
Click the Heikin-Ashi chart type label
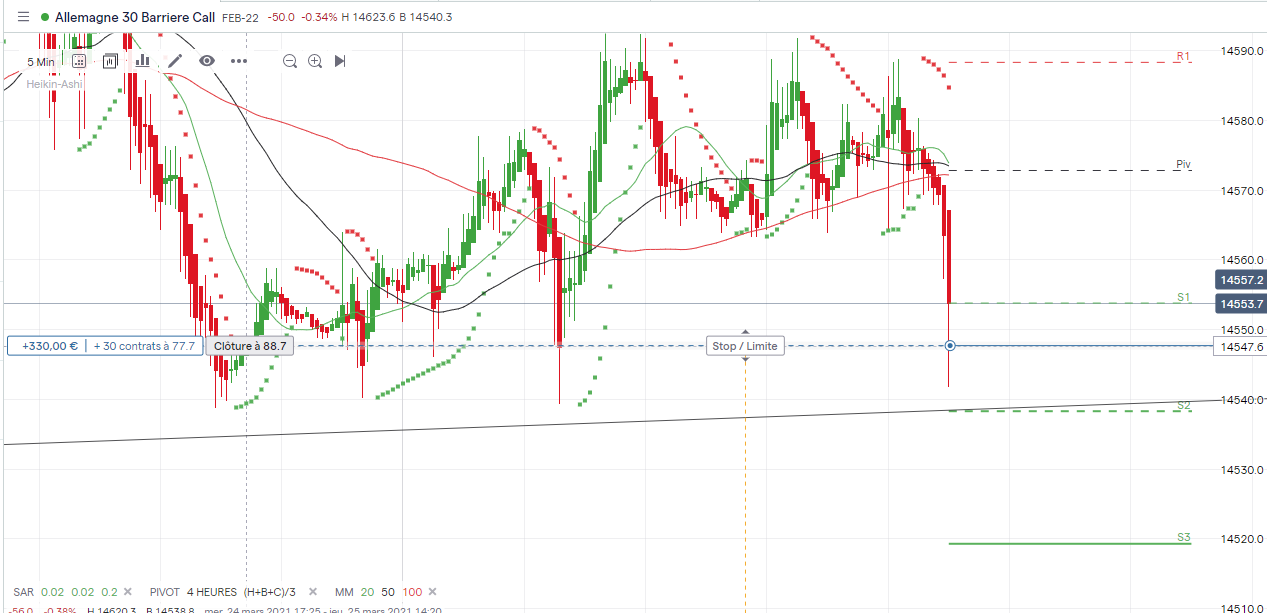54,84
